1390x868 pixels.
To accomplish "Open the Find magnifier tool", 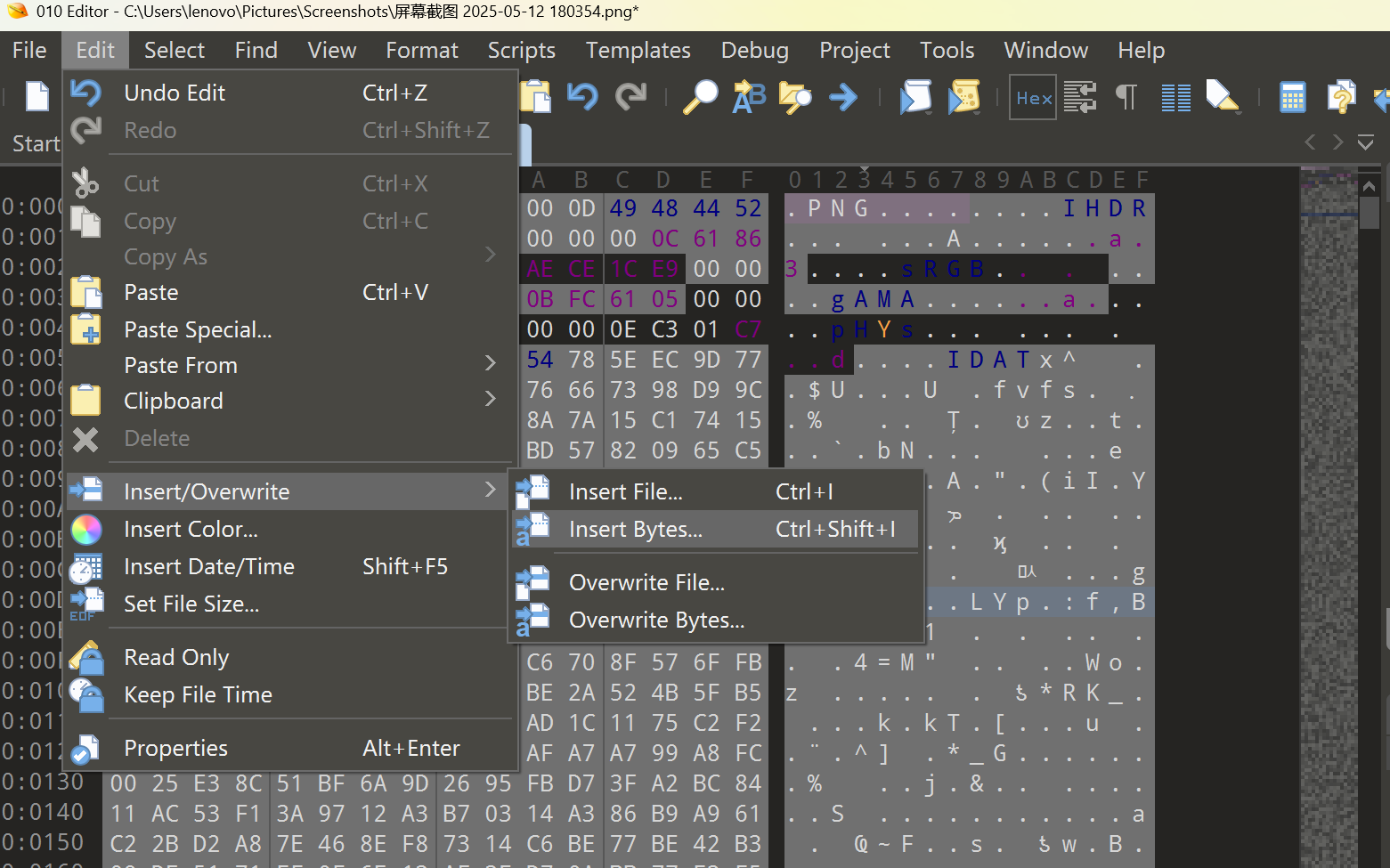I will 701,96.
